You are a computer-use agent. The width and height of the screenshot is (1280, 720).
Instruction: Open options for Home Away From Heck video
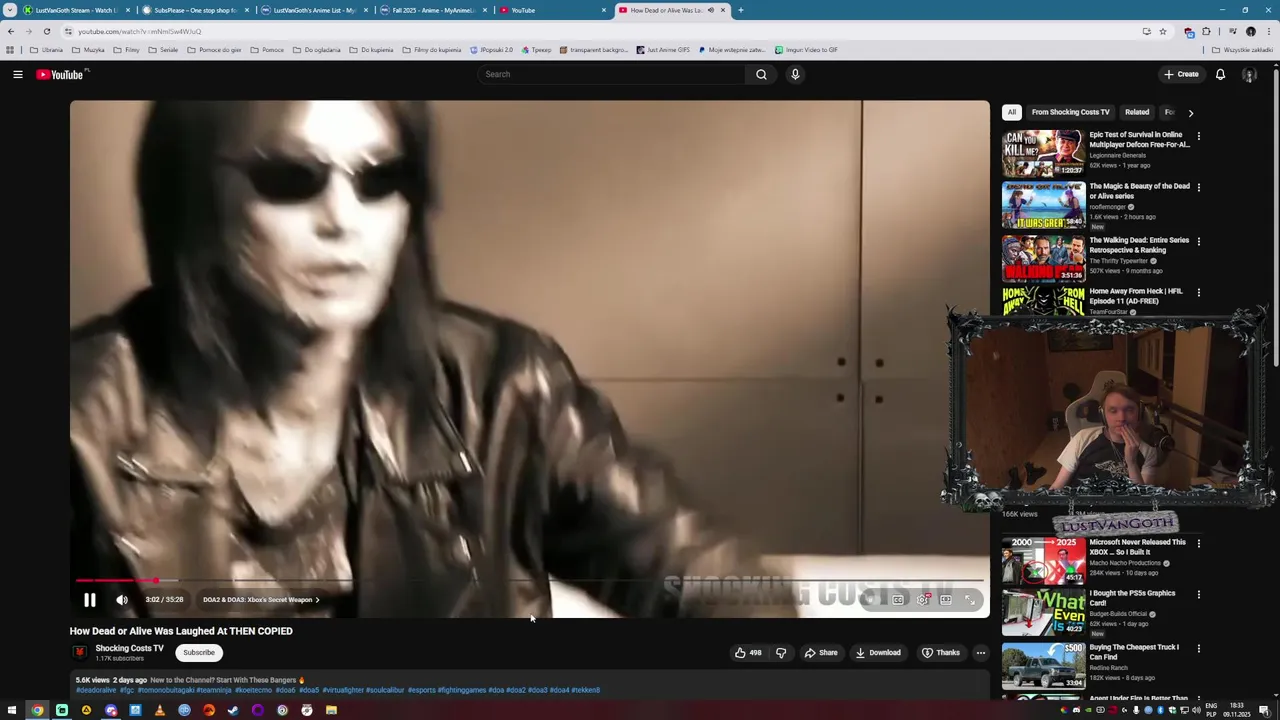(x=1199, y=292)
